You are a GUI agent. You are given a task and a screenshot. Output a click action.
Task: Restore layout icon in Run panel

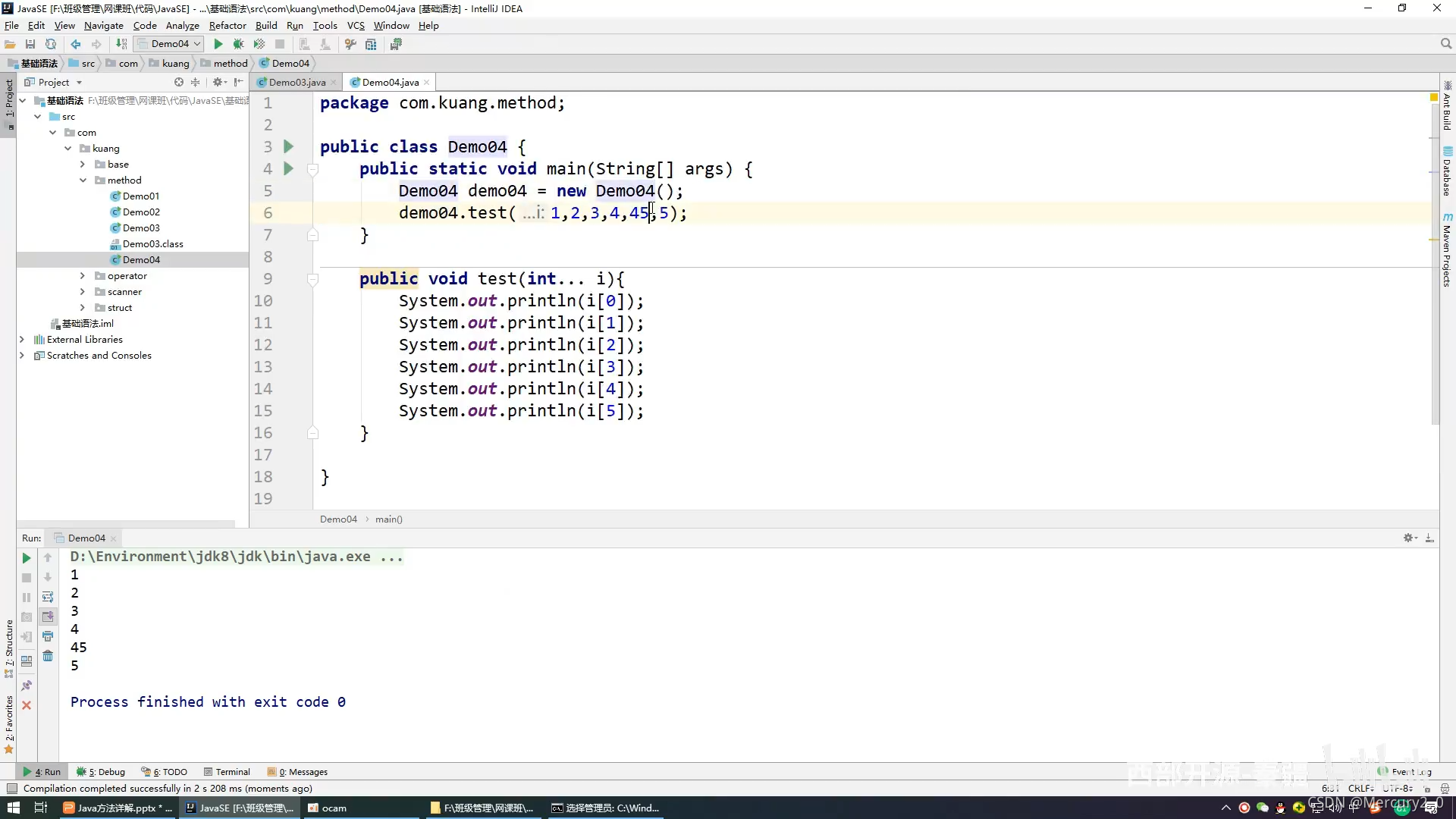(x=27, y=661)
